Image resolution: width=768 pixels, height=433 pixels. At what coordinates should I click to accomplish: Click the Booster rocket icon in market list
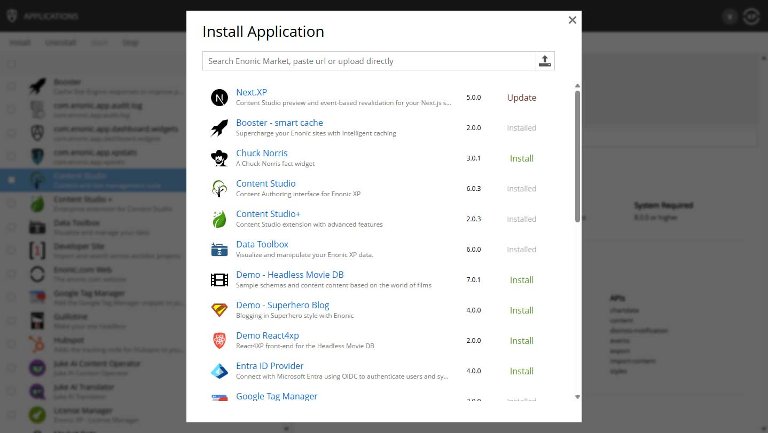pos(219,128)
